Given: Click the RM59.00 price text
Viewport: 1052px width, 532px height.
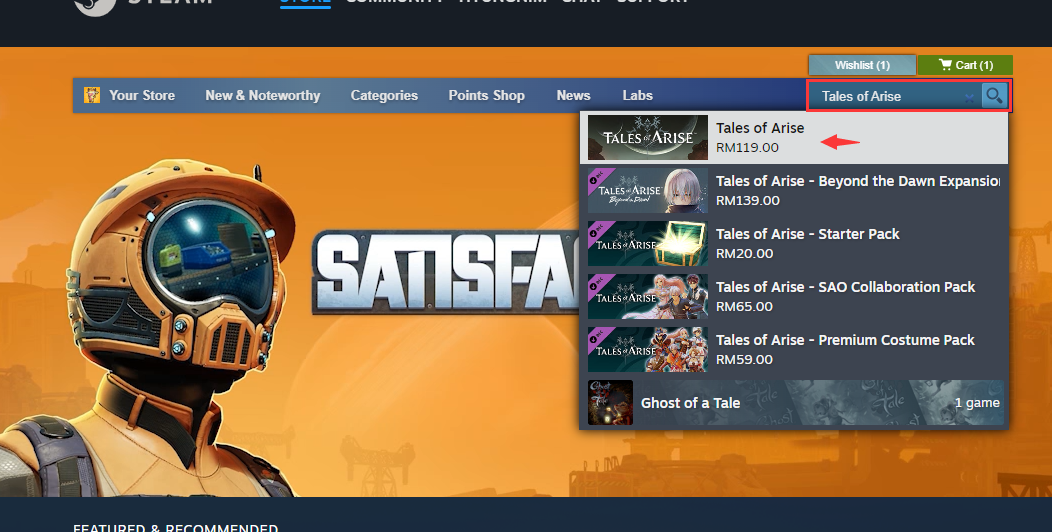Looking at the screenshot, I should (744, 360).
